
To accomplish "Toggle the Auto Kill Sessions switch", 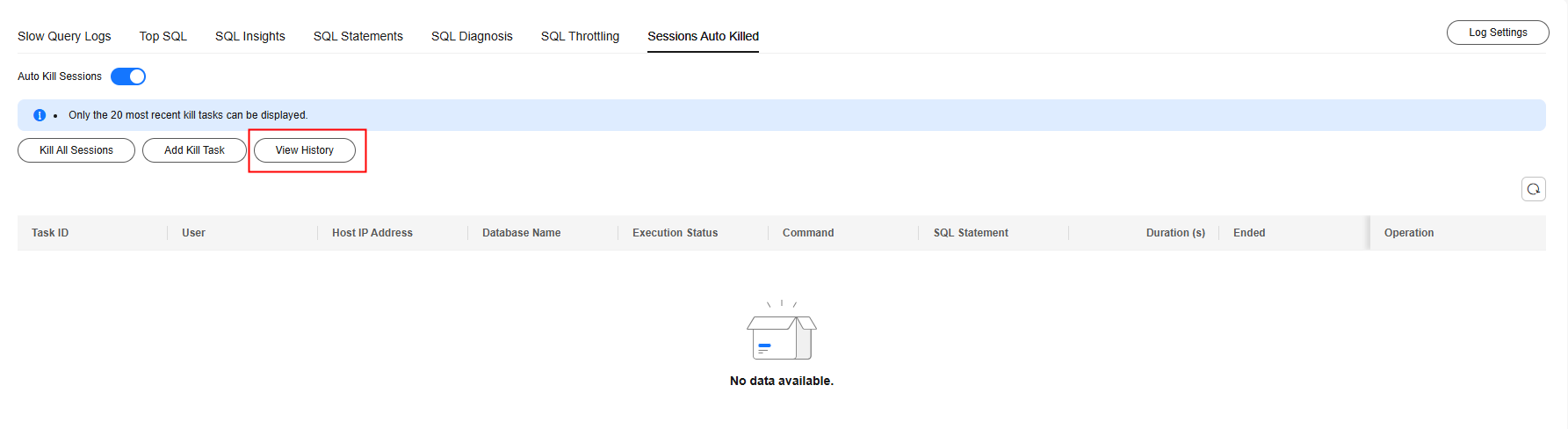I will pyautogui.click(x=128, y=76).
